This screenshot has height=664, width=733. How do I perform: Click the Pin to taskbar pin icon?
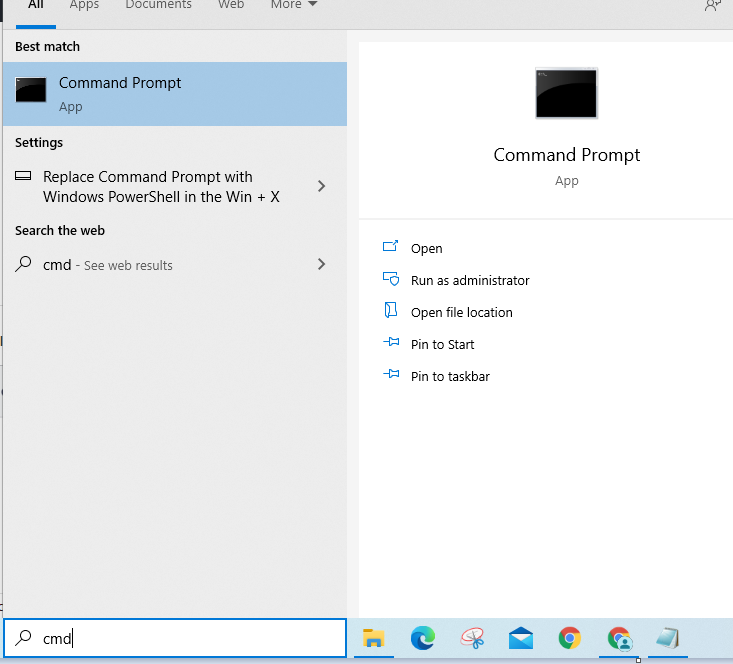coord(391,374)
